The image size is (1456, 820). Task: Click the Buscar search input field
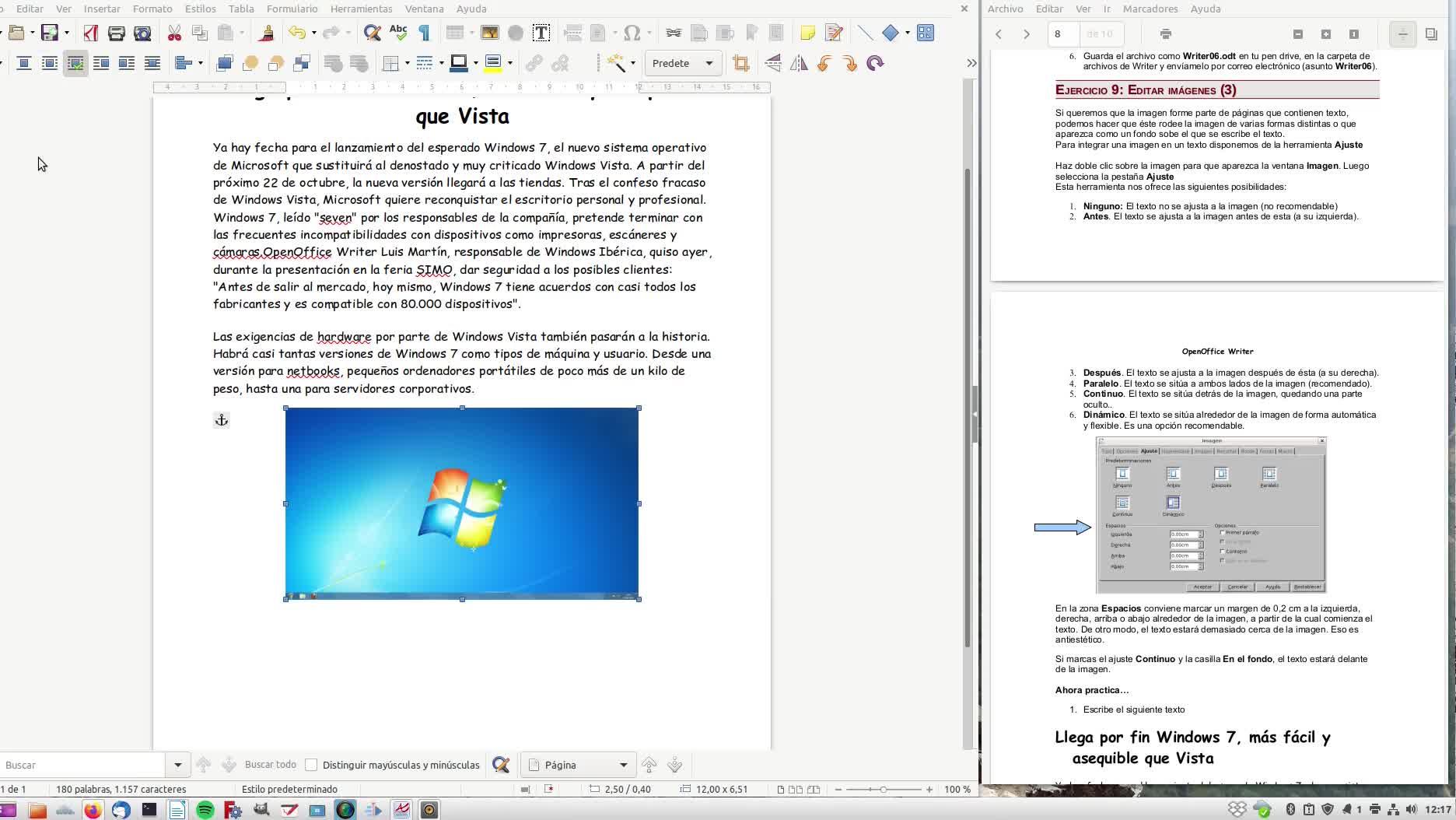tap(82, 765)
